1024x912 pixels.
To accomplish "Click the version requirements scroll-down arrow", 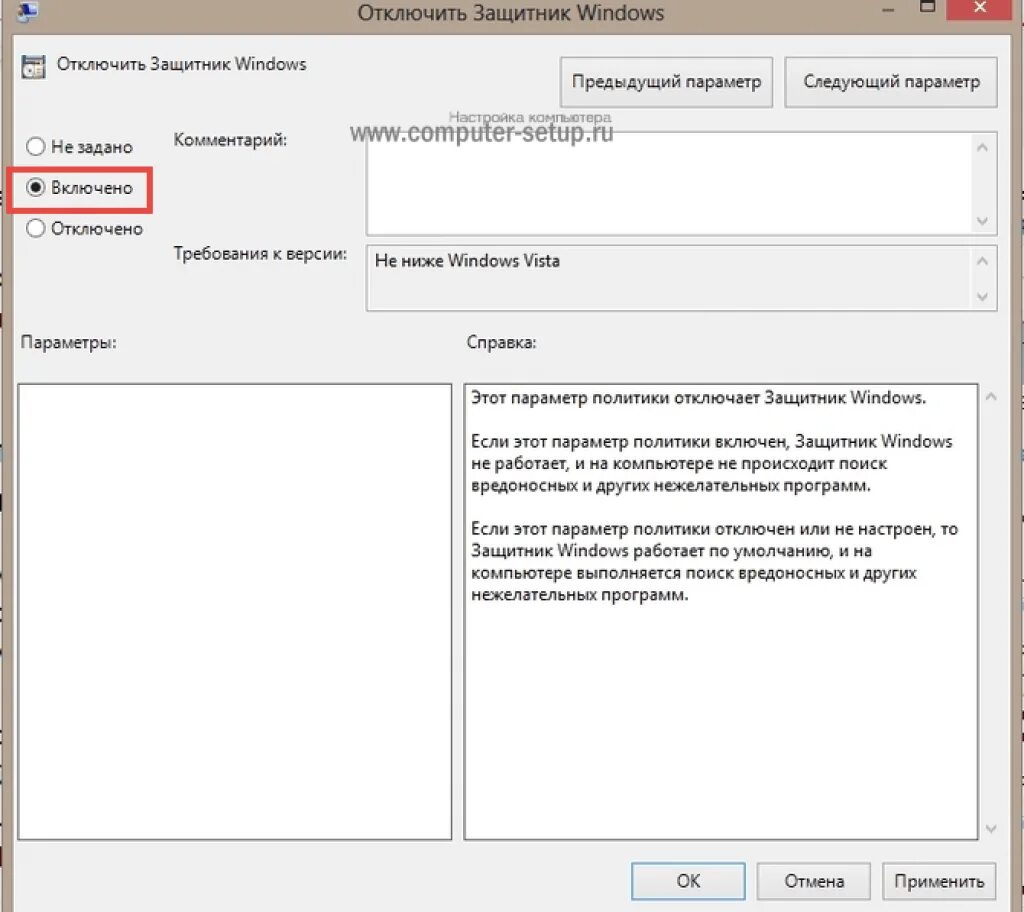I will pyautogui.click(x=982, y=297).
